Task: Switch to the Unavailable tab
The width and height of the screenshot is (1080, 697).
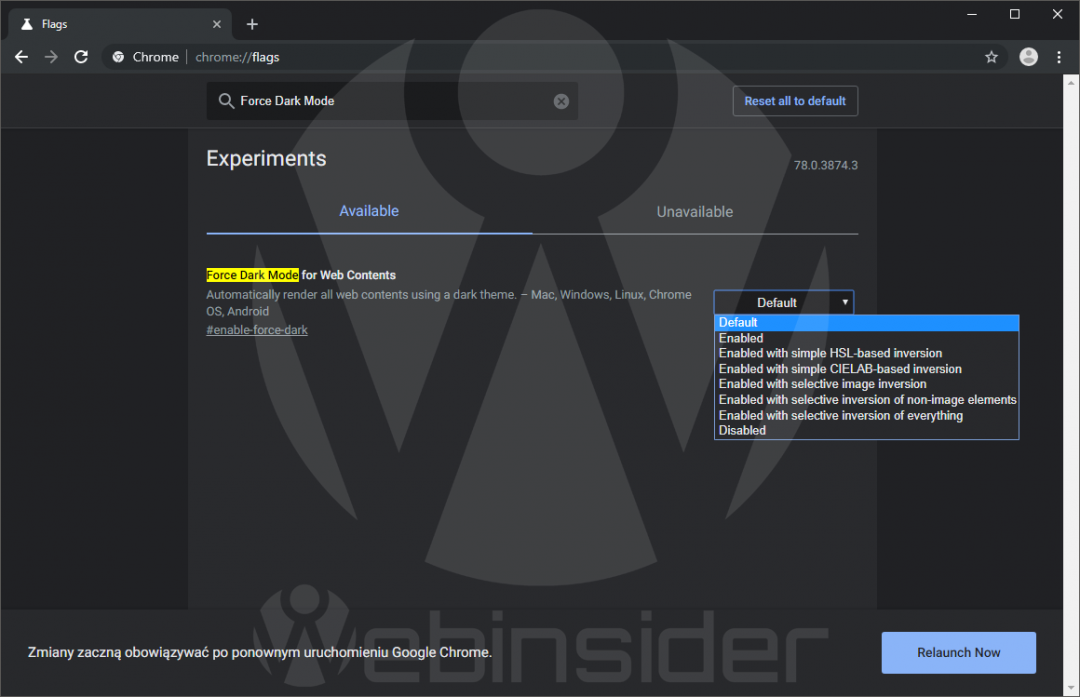Action: 694,212
